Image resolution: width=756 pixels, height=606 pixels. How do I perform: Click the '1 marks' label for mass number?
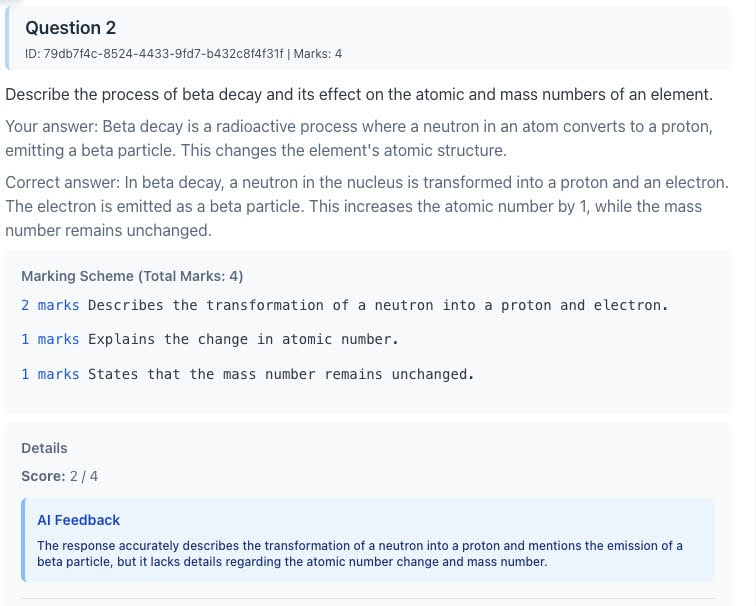pyautogui.click(x=50, y=374)
